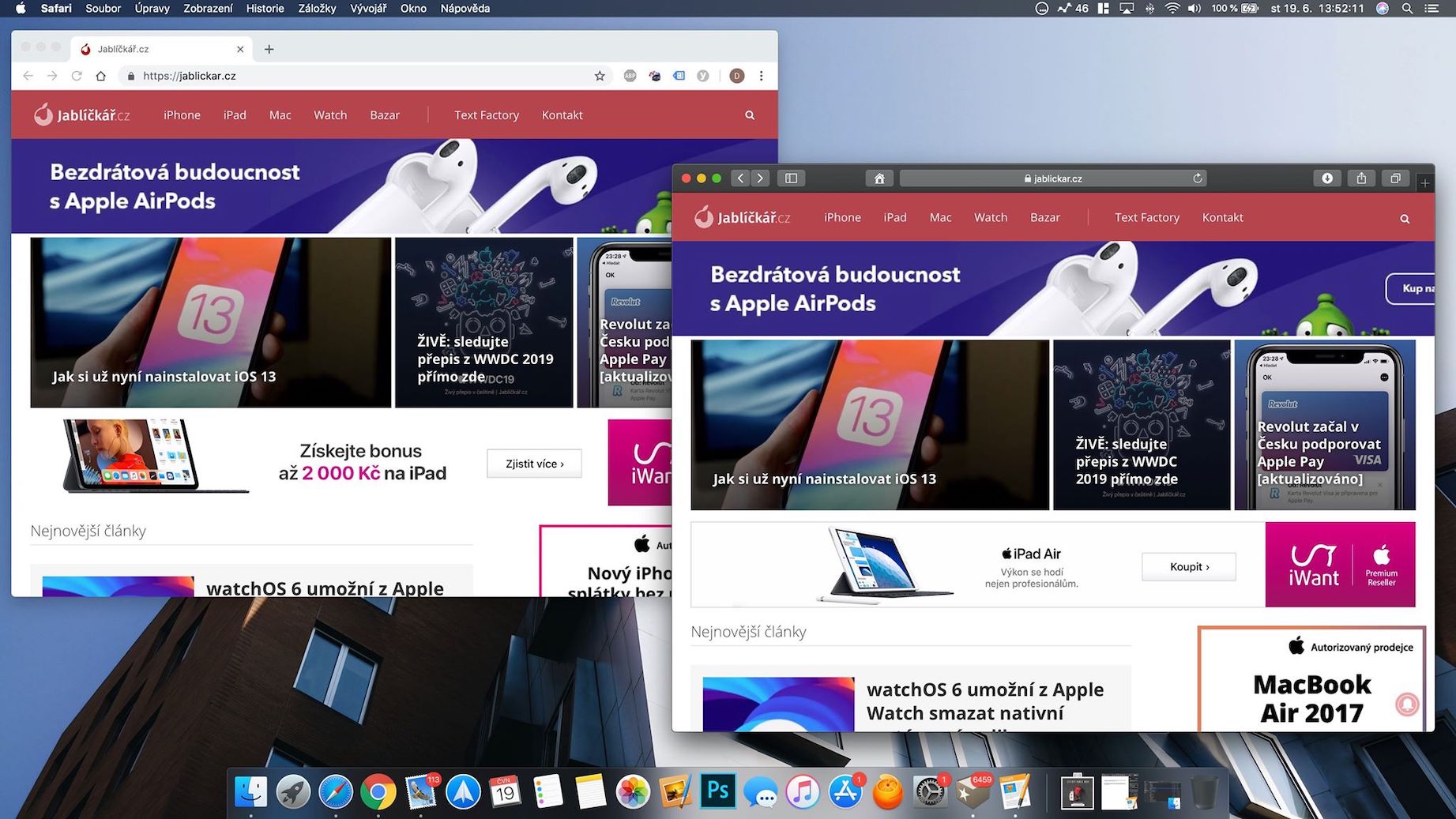Bookmark the page with Chrome's star icon
This screenshot has height=819, width=1456.
tap(600, 76)
